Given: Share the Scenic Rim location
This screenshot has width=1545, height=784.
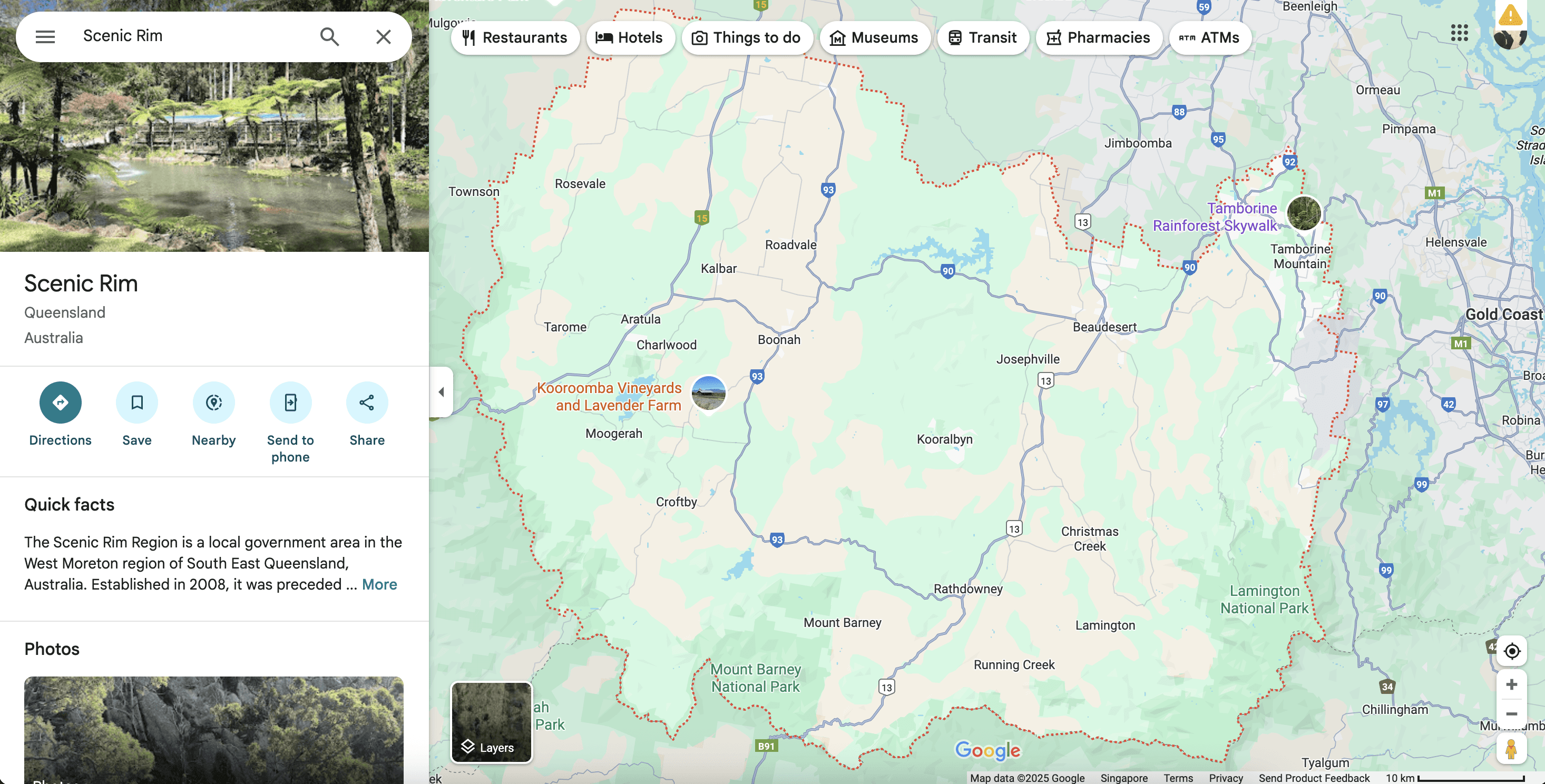Looking at the screenshot, I should [x=366, y=403].
